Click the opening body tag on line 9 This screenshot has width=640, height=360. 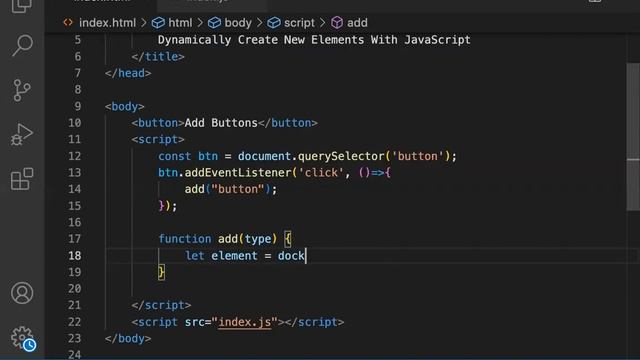pos(124,107)
